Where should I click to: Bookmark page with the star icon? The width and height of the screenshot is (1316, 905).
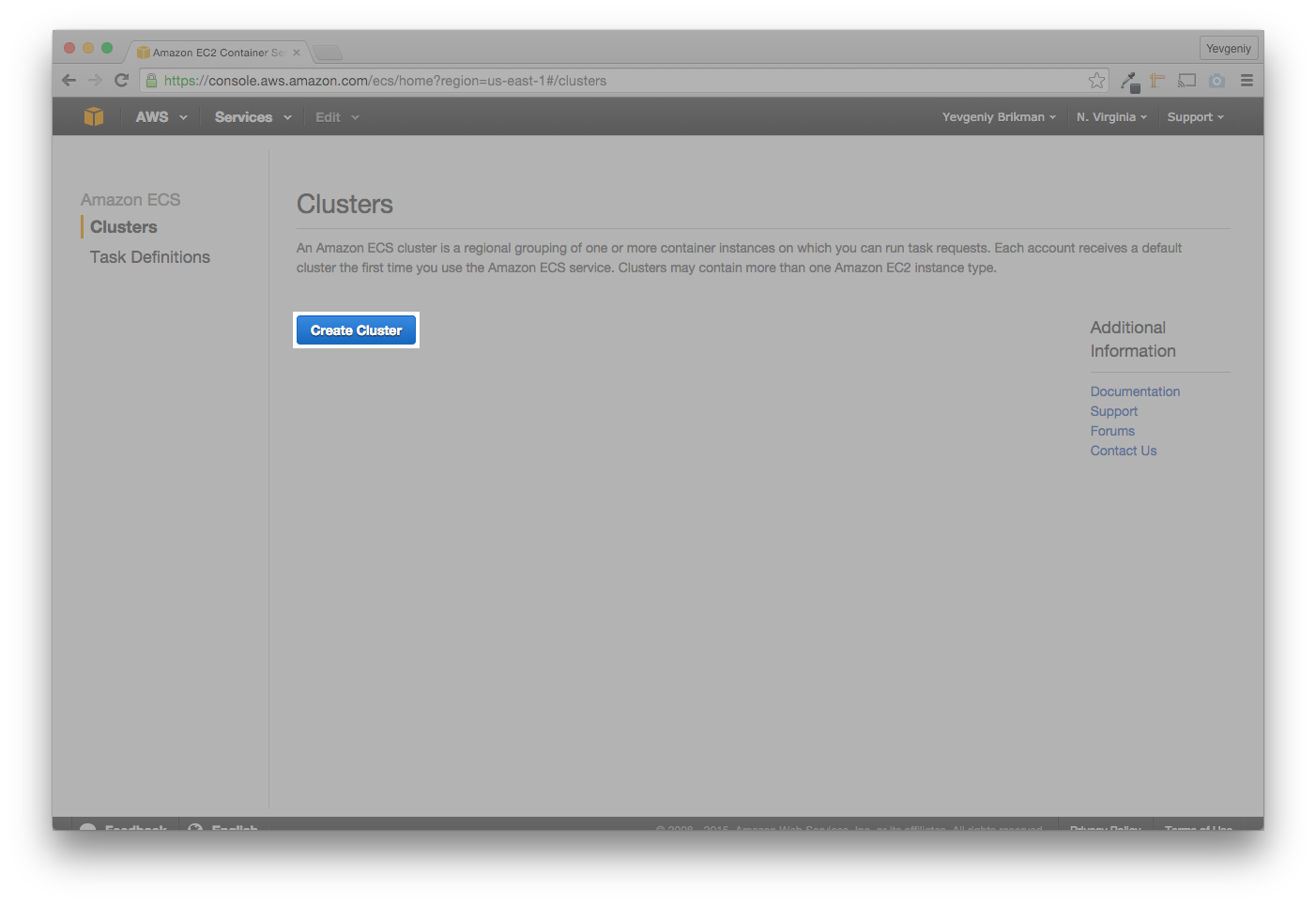pyautogui.click(x=1096, y=81)
